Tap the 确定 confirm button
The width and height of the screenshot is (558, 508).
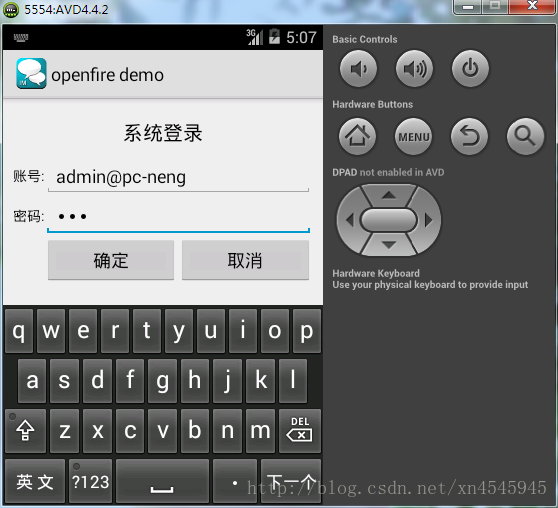(x=111, y=260)
